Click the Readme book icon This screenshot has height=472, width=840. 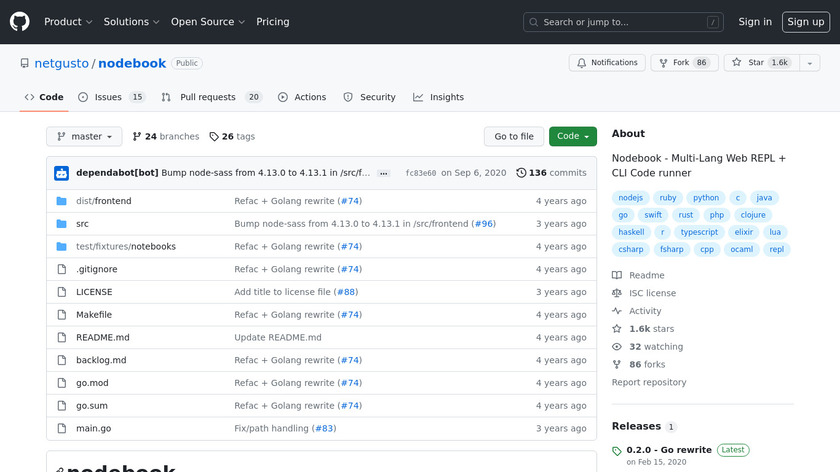point(617,276)
